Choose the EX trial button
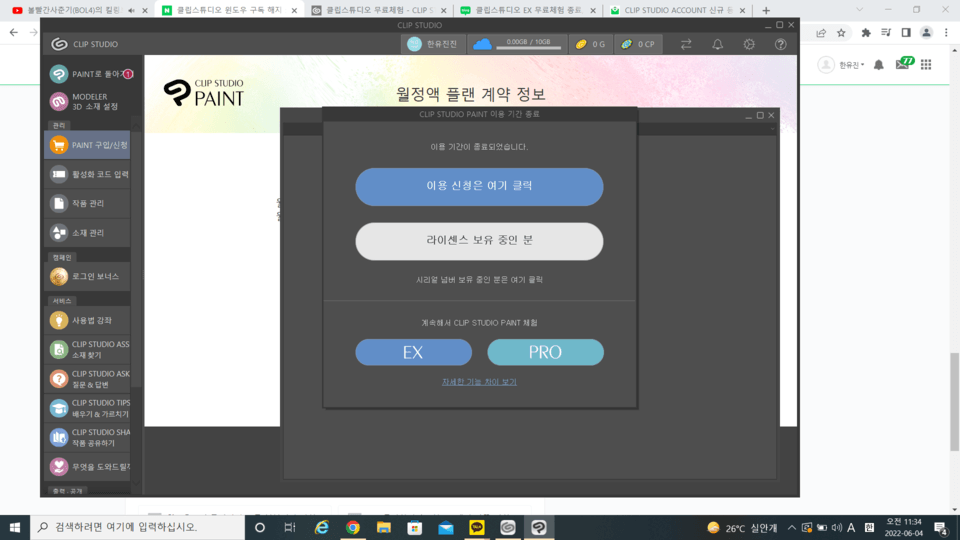 [x=413, y=352]
